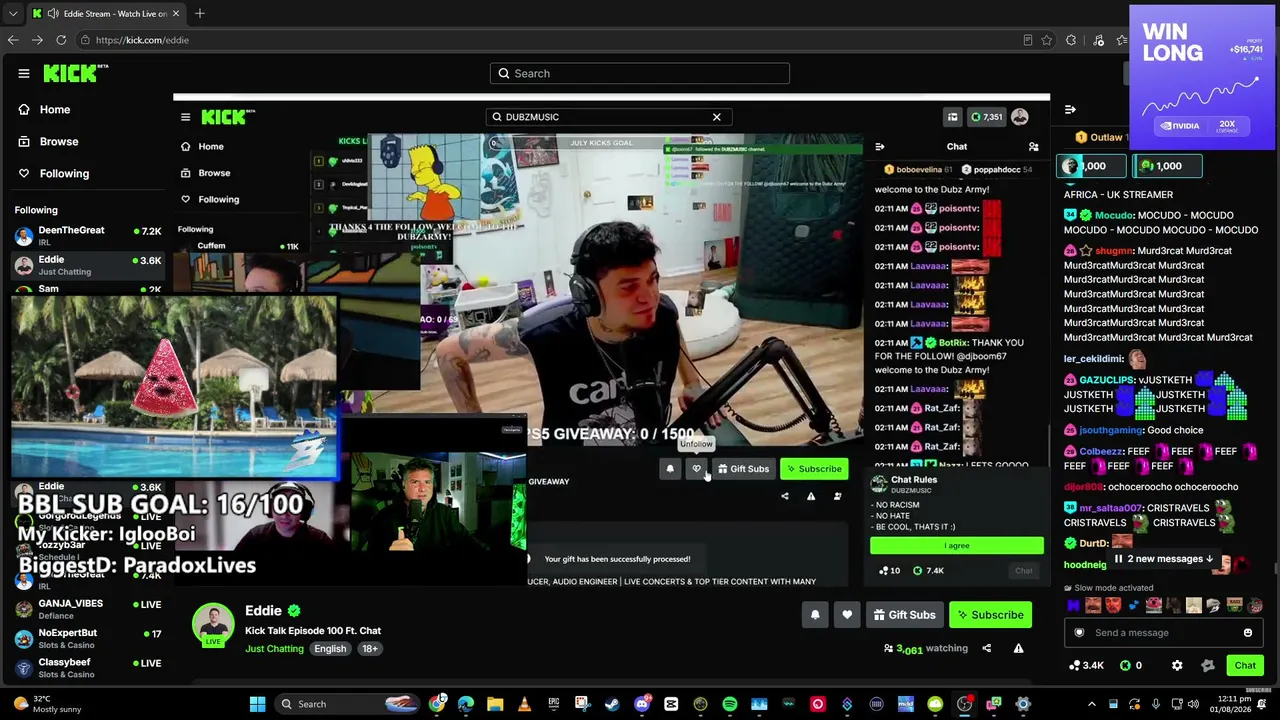Toggle follow heart for Eddie channel
1280x720 pixels.
[x=847, y=615]
